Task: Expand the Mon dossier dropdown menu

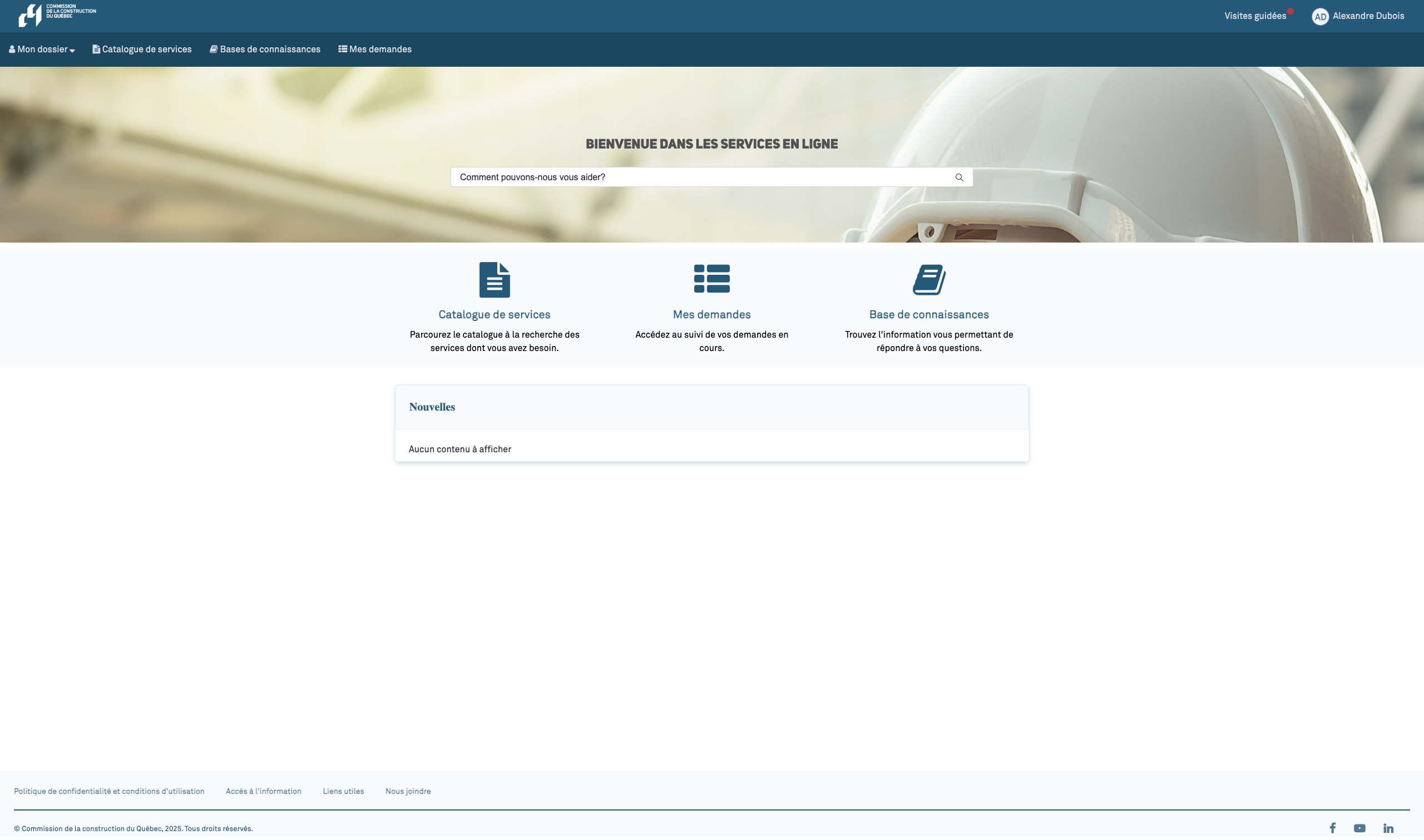Action: 42,50
